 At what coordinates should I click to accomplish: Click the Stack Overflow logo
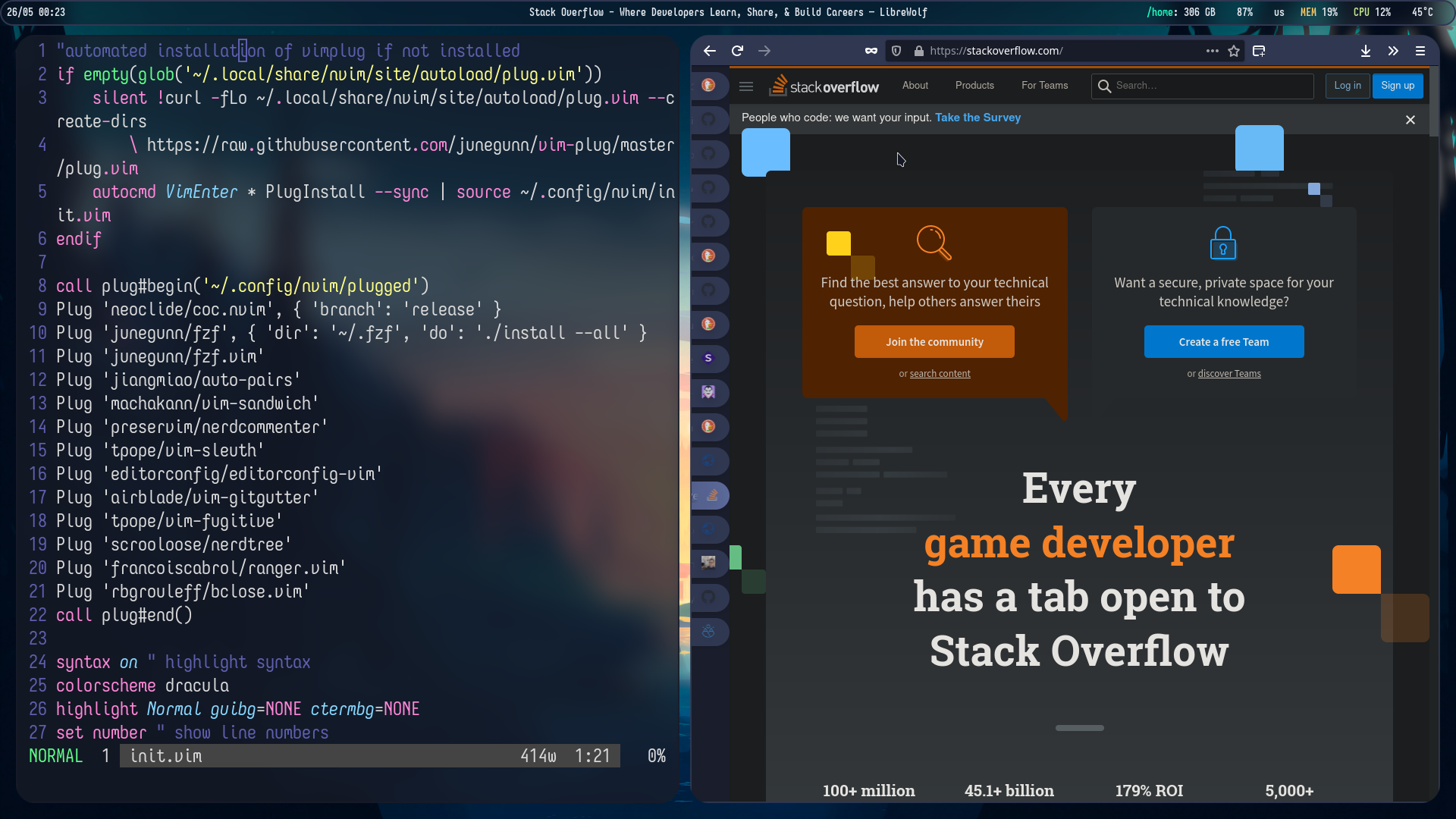pyautogui.click(x=824, y=86)
